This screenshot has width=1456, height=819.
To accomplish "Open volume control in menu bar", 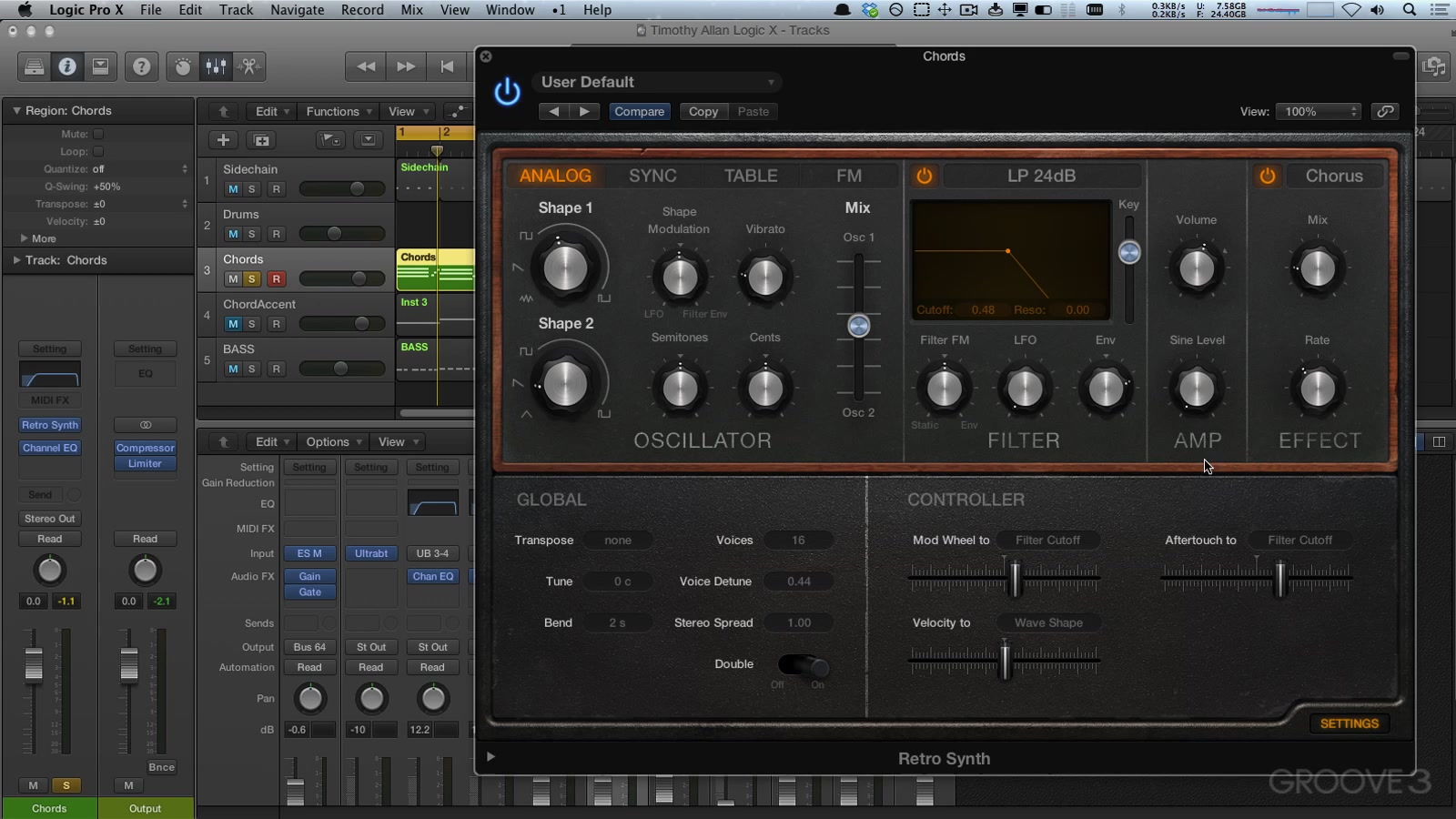I will coord(1378,10).
